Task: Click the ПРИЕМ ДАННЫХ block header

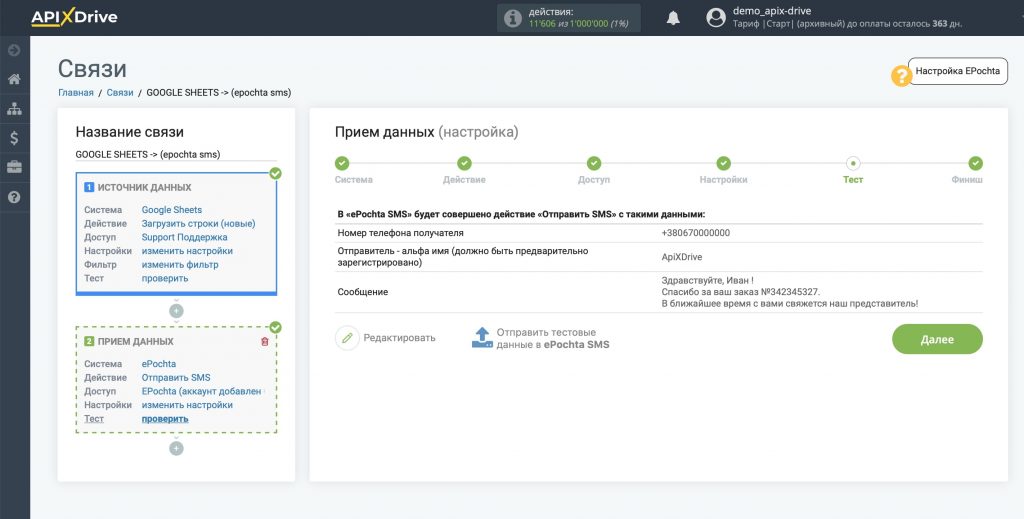Action: coord(135,341)
